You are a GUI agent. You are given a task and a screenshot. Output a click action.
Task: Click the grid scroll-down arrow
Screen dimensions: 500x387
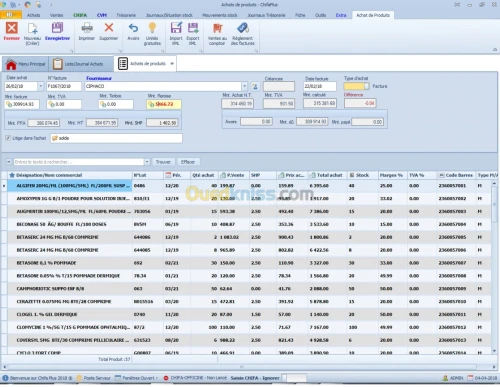(x=494, y=351)
